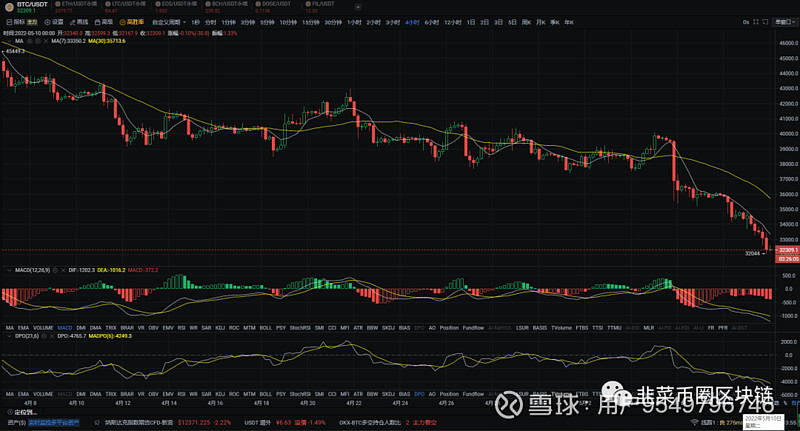The height and width of the screenshot is (431, 800).
Task: Choose VOLUME in MACD panel indicator strip
Action: point(43,328)
